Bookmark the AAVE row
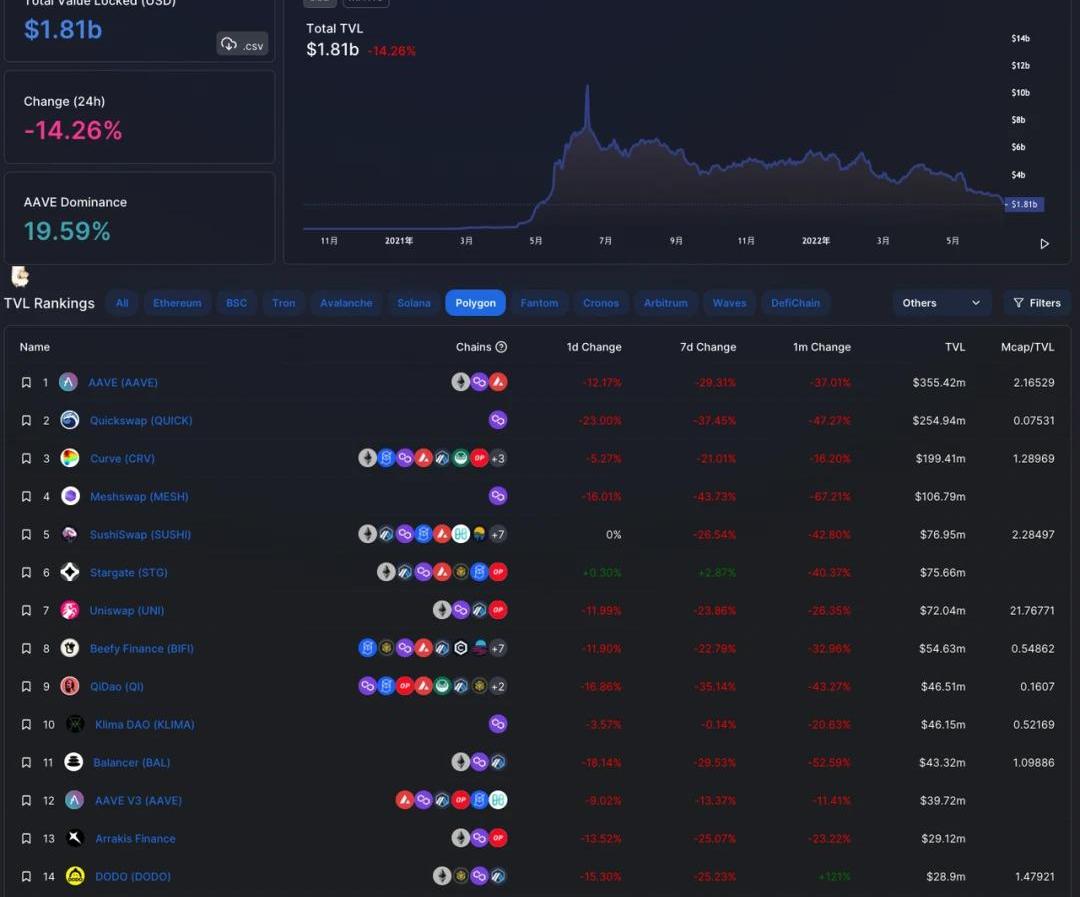 [x=26, y=382]
